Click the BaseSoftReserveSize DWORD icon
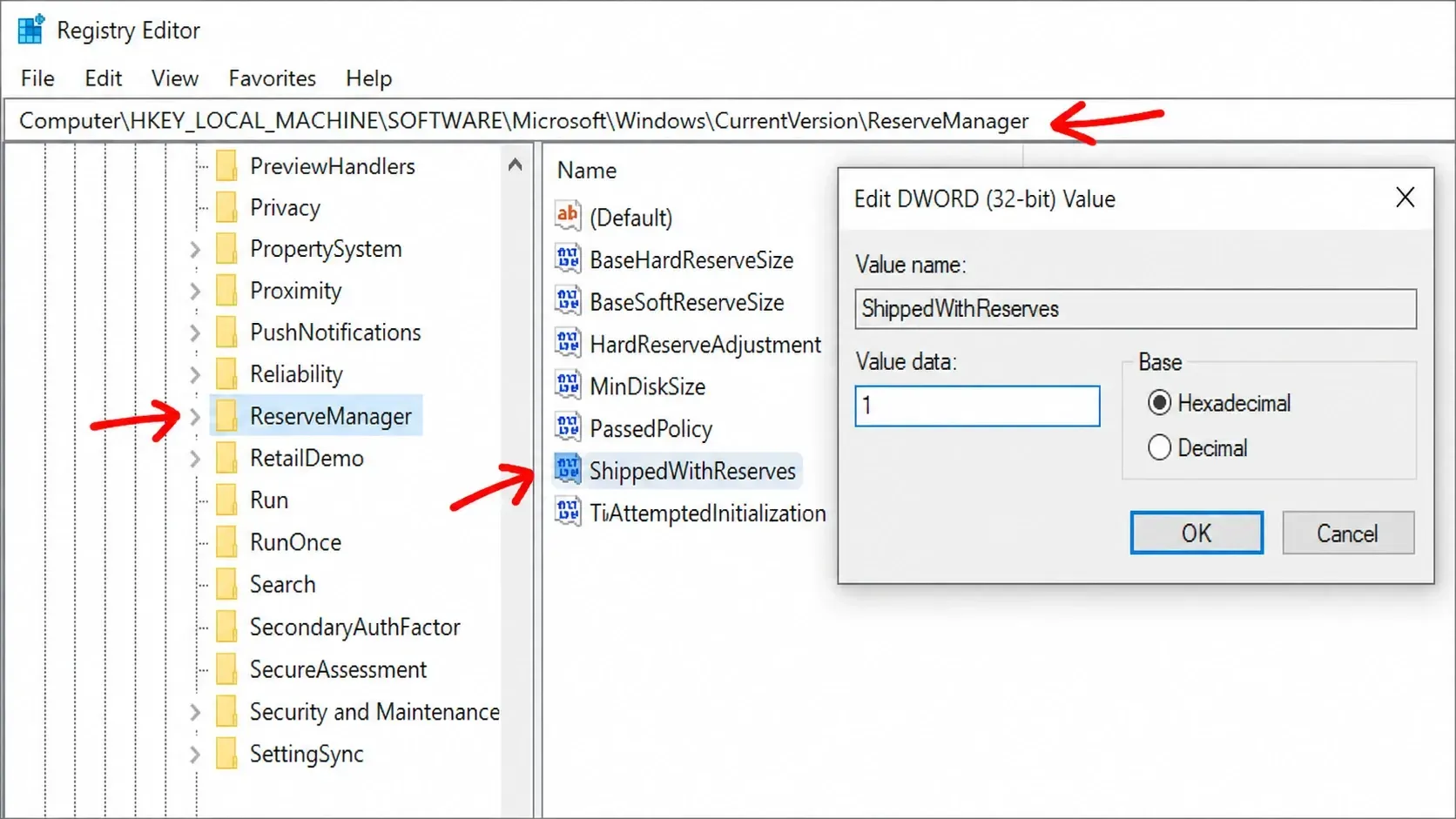The image size is (1456, 819). [x=568, y=301]
